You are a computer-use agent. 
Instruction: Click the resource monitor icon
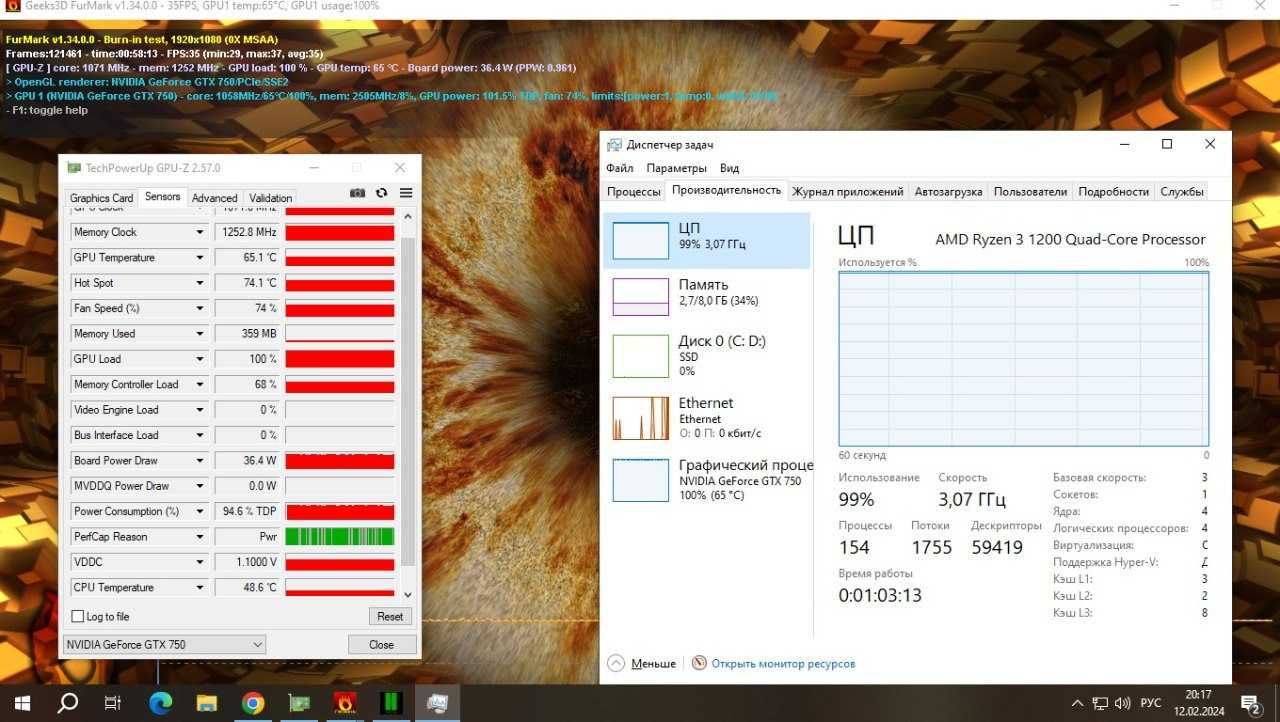699,663
